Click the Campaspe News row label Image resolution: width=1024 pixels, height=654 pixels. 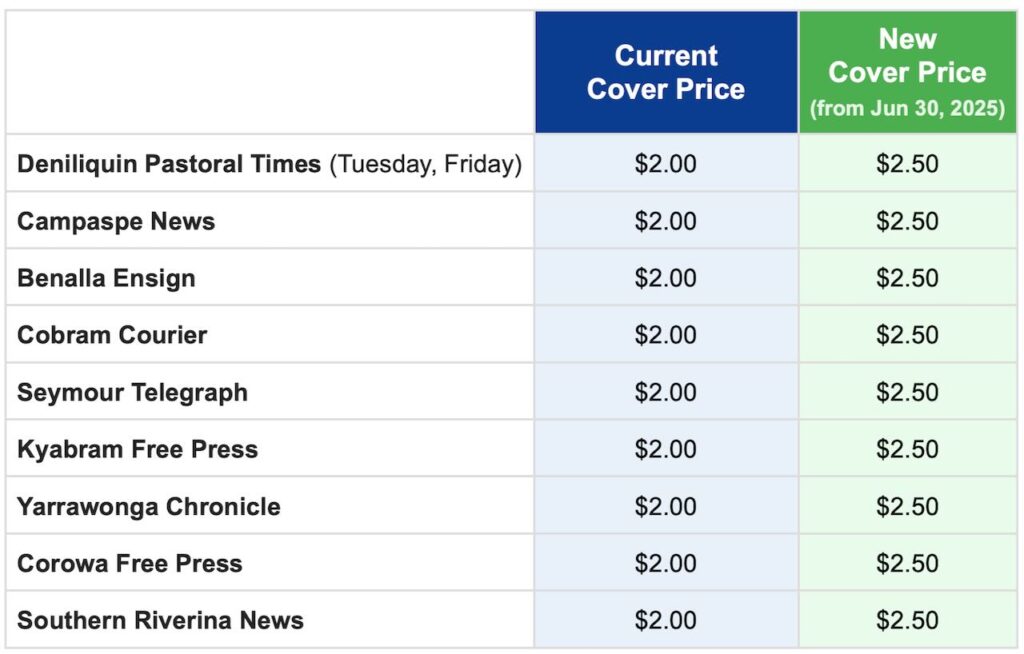(116, 221)
